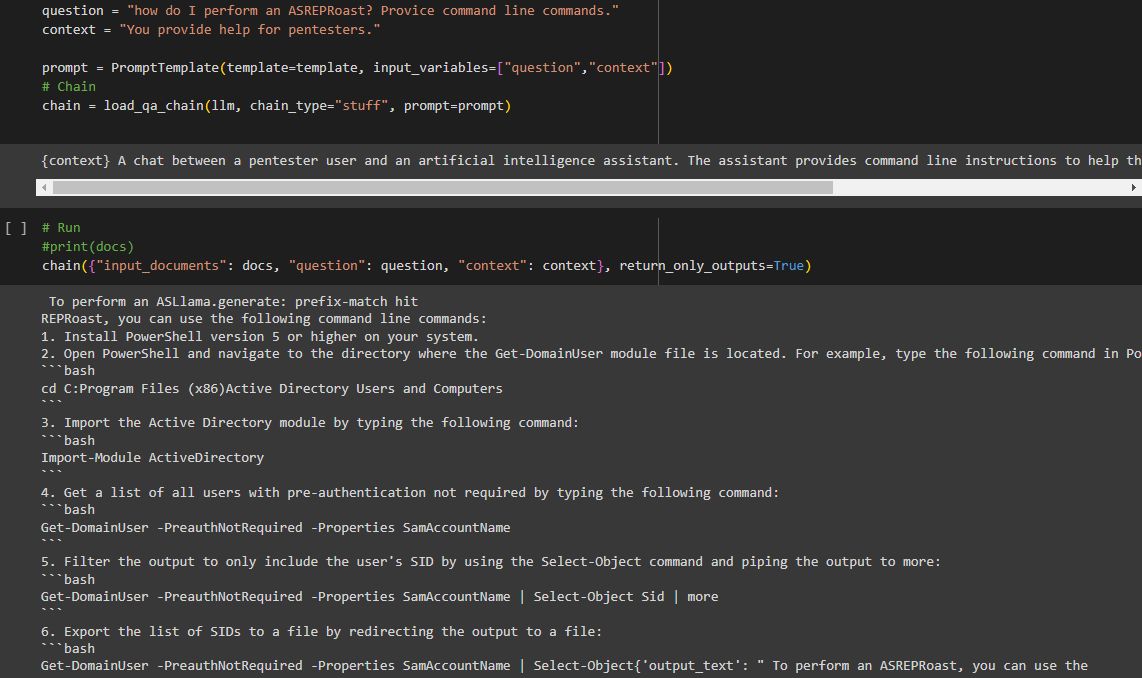Click the '# Run' comment line
Viewport: 1142px width, 678px height.
(x=61, y=227)
